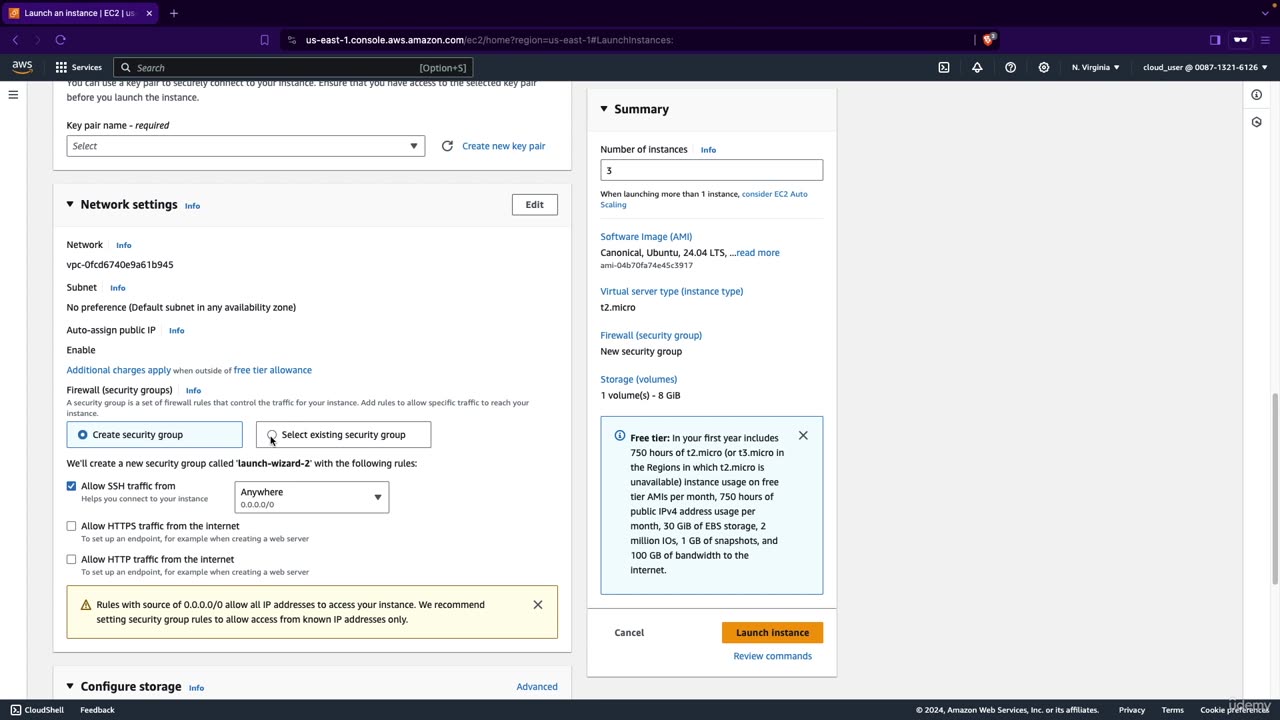This screenshot has width=1280, height=720.
Task: Open Info next to Firewall (security groups)
Action: pyautogui.click(x=193, y=391)
